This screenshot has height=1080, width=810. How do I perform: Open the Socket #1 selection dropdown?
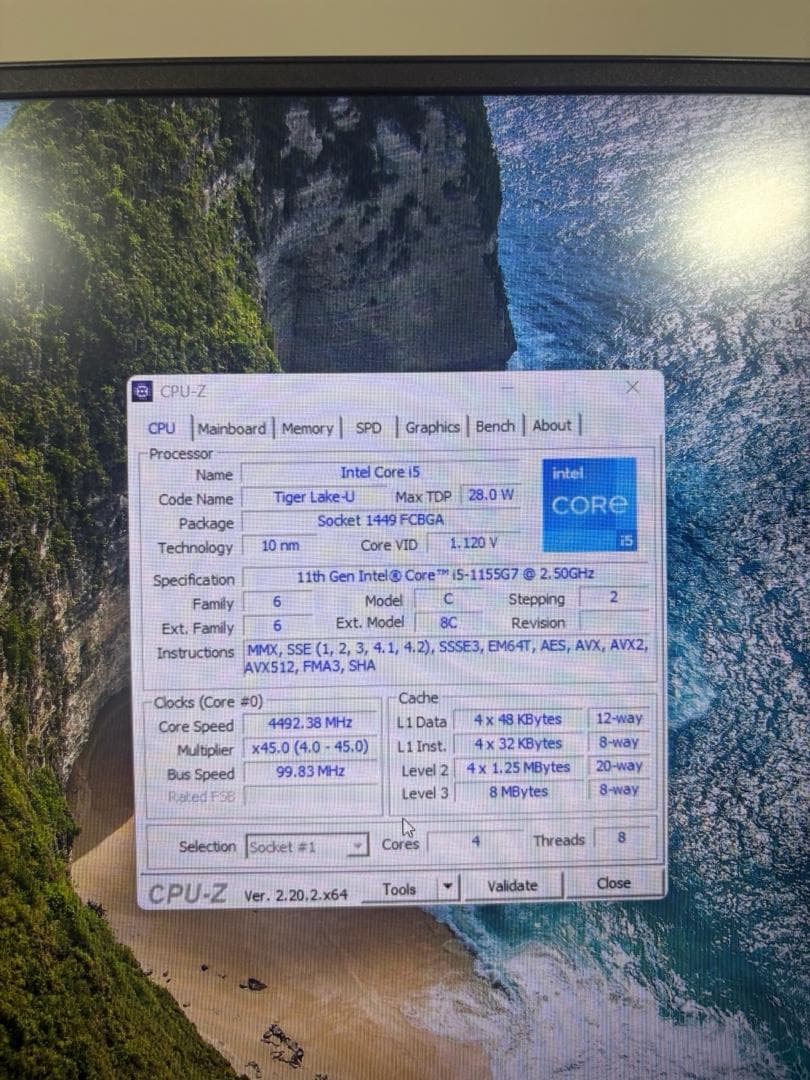[x=307, y=847]
